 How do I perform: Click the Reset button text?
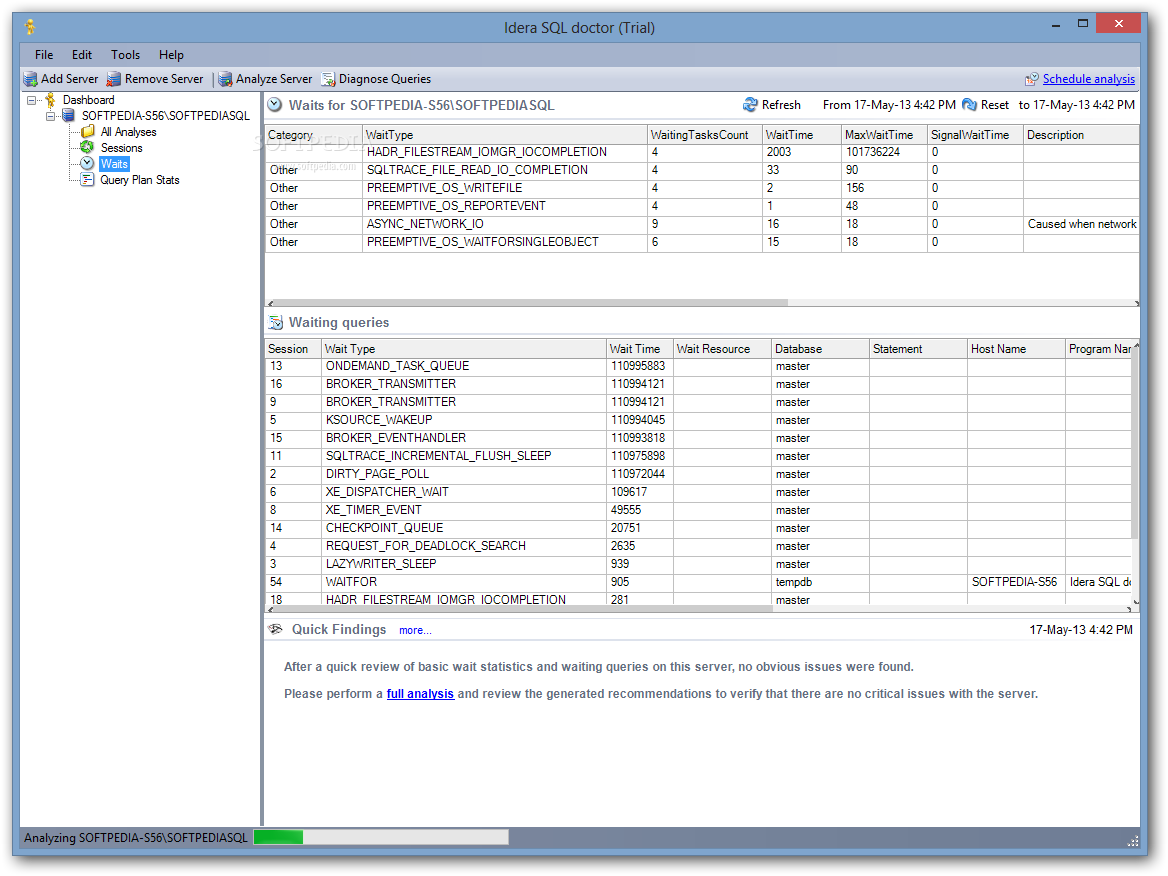pyautogui.click(x=994, y=105)
